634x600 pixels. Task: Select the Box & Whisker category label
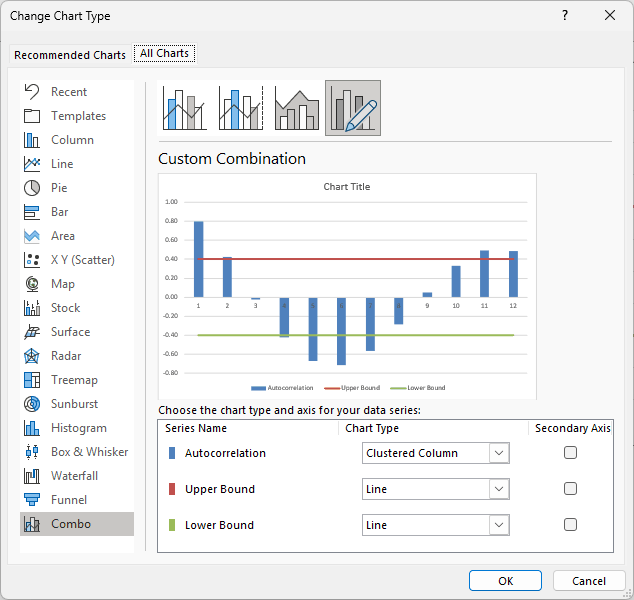89,452
